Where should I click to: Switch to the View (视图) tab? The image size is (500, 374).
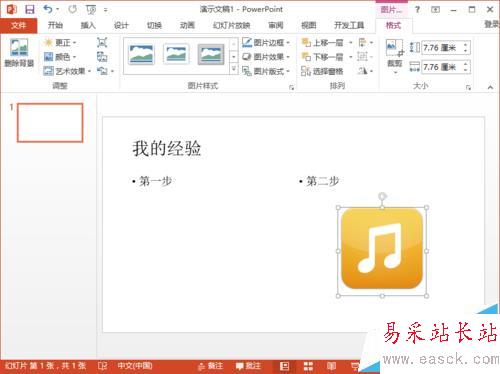309,25
